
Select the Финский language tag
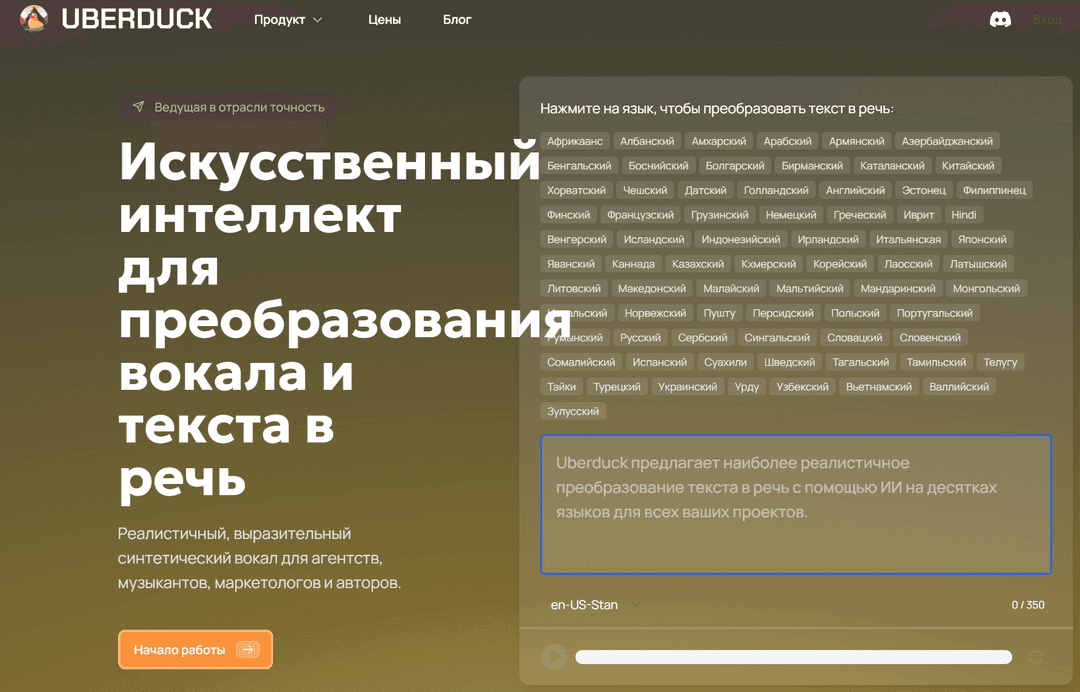pyautogui.click(x=568, y=215)
